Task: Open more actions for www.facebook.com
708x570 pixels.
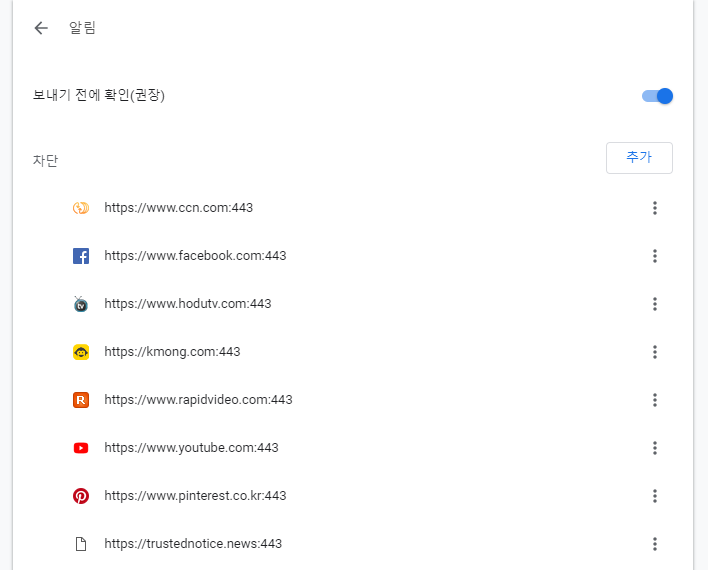Action: pyautogui.click(x=655, y=256)
